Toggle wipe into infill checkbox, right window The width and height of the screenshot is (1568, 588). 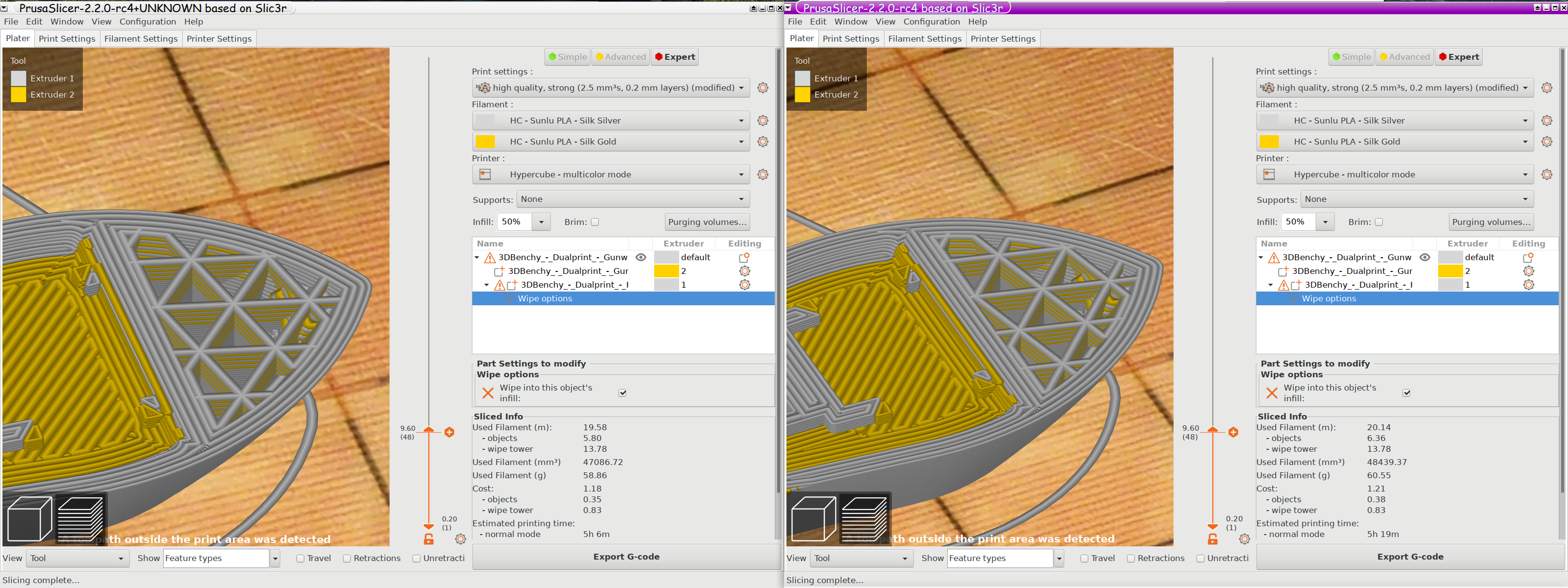pos(1406,393)
